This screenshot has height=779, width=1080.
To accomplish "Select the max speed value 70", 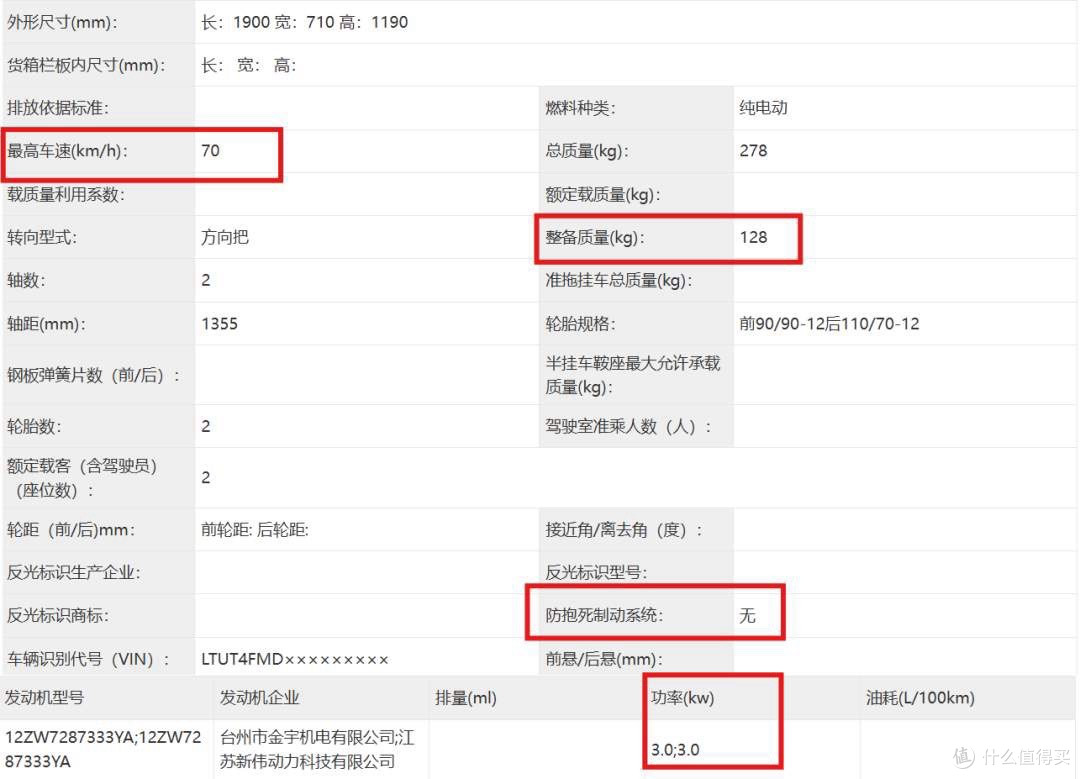I will (x=210, y=151).
